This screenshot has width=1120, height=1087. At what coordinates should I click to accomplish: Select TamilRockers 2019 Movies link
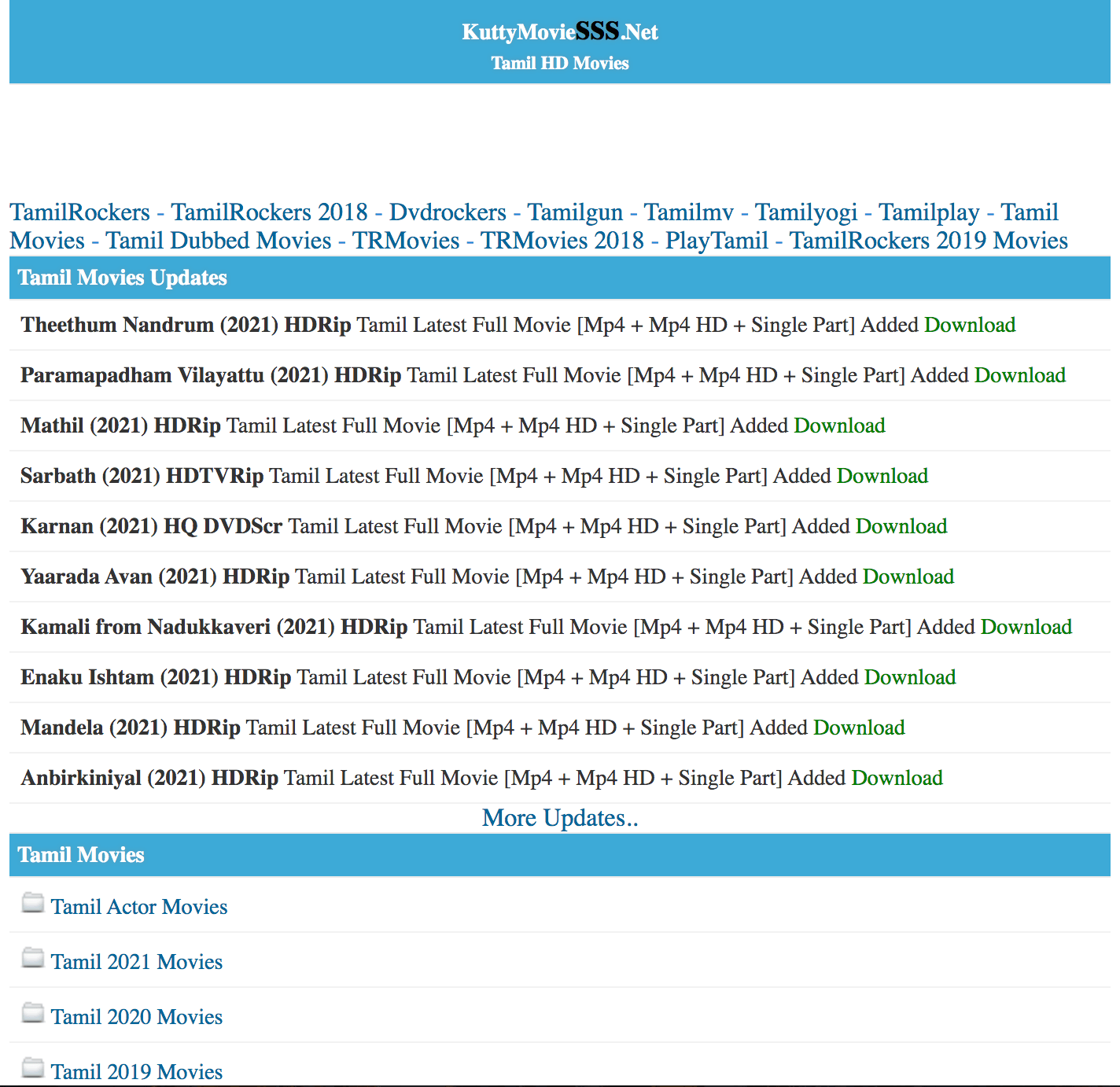click(928, 241)
